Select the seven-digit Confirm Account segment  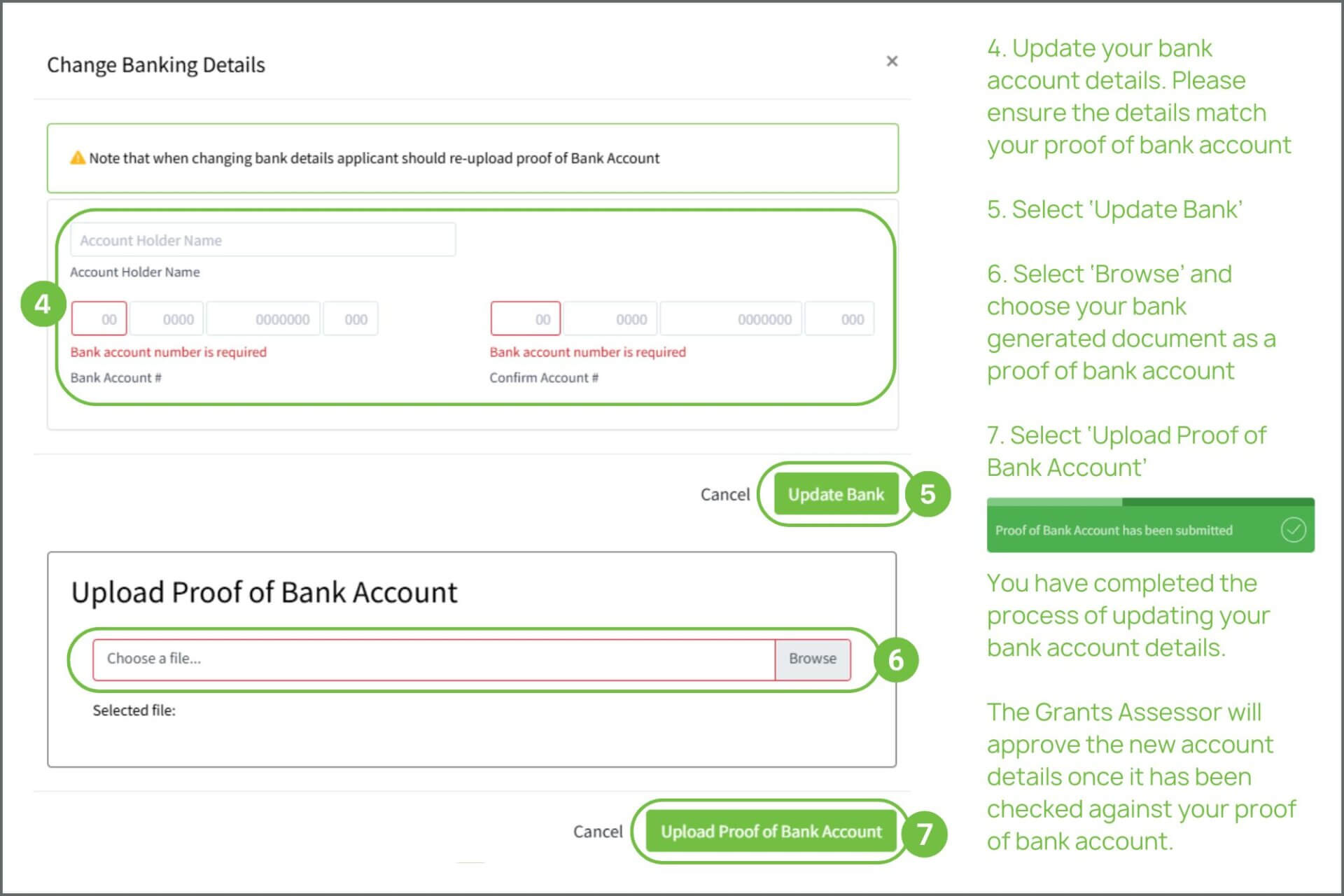tap(731, 319)
